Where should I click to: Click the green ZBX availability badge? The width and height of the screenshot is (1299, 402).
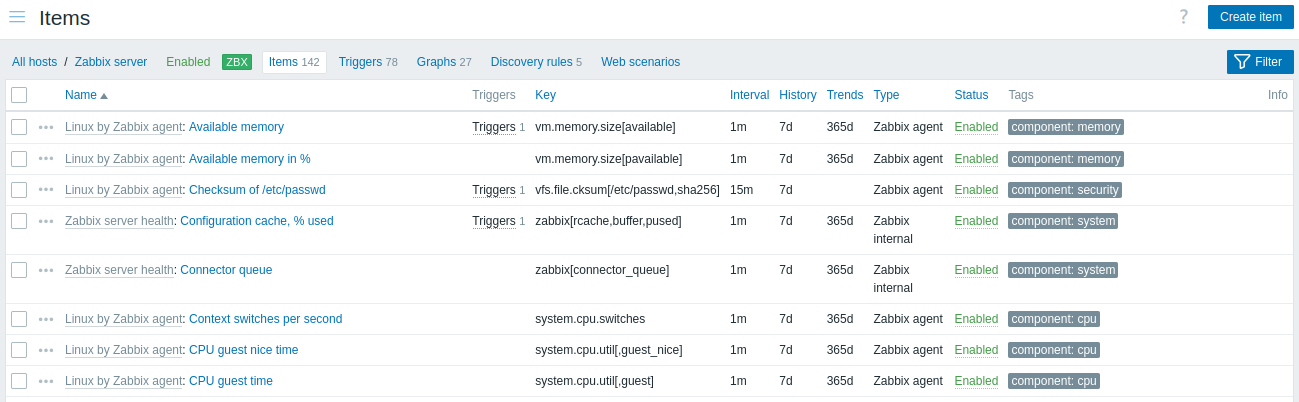(237, 62)
